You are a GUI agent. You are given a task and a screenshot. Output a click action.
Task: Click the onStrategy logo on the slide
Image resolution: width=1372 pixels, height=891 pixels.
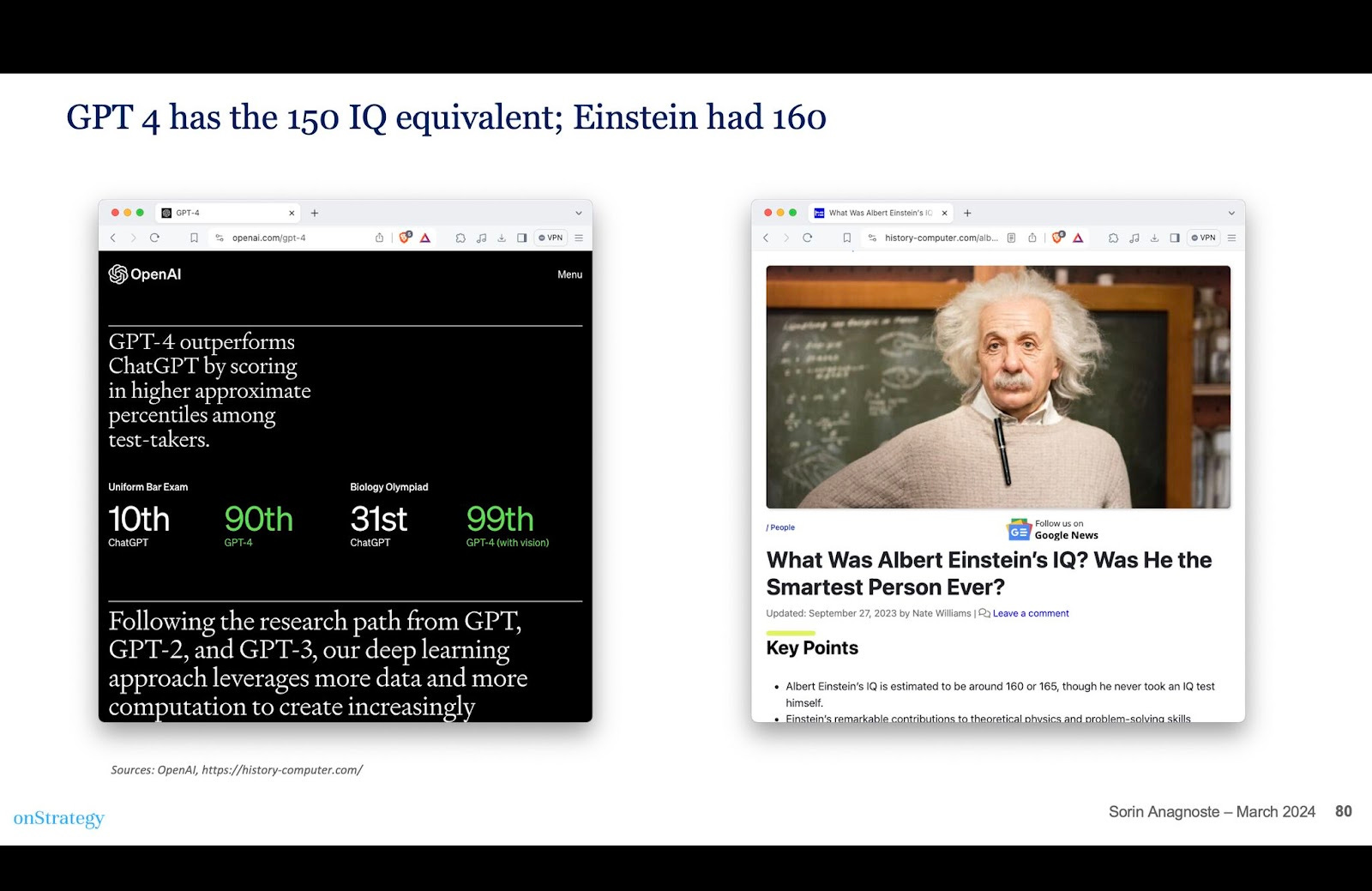59,818
